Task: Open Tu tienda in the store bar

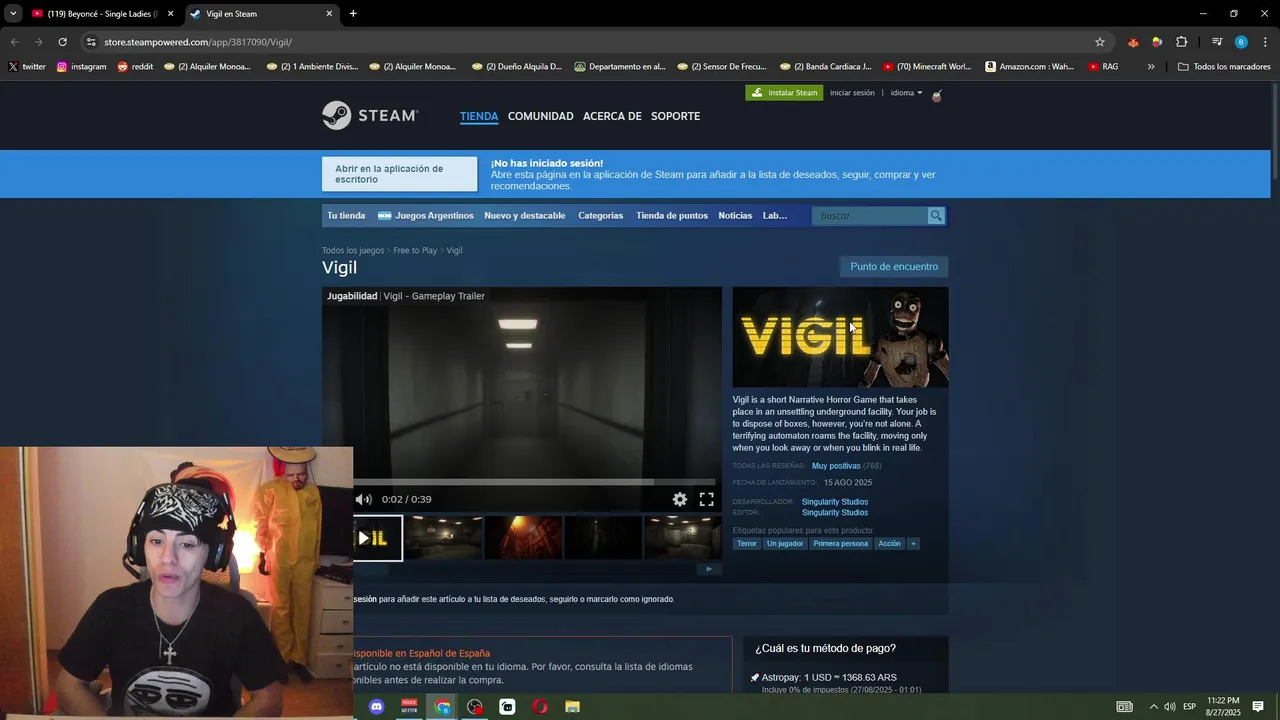Action: click(x=346, y=216)
